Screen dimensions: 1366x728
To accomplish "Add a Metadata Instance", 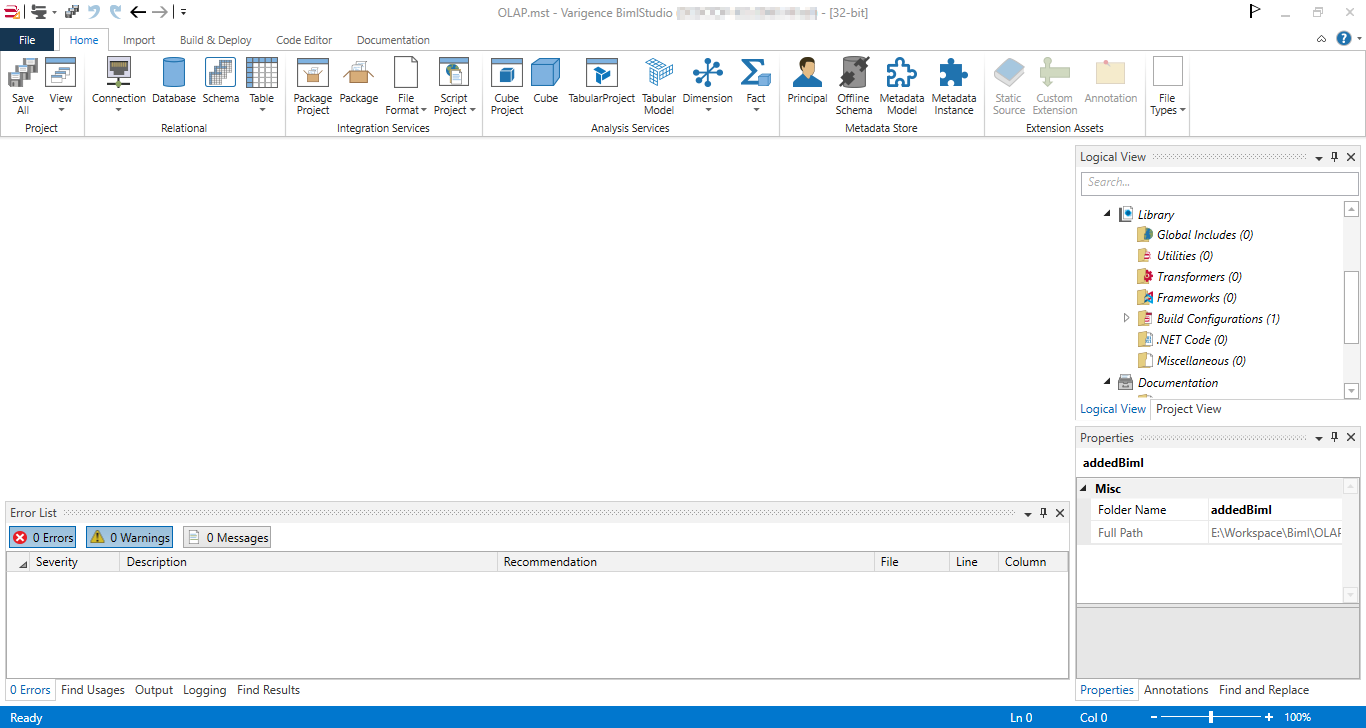I will [954, 86].
